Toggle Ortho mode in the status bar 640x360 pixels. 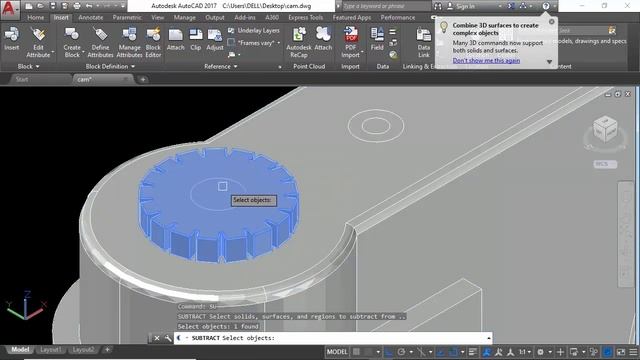[388, 352]
